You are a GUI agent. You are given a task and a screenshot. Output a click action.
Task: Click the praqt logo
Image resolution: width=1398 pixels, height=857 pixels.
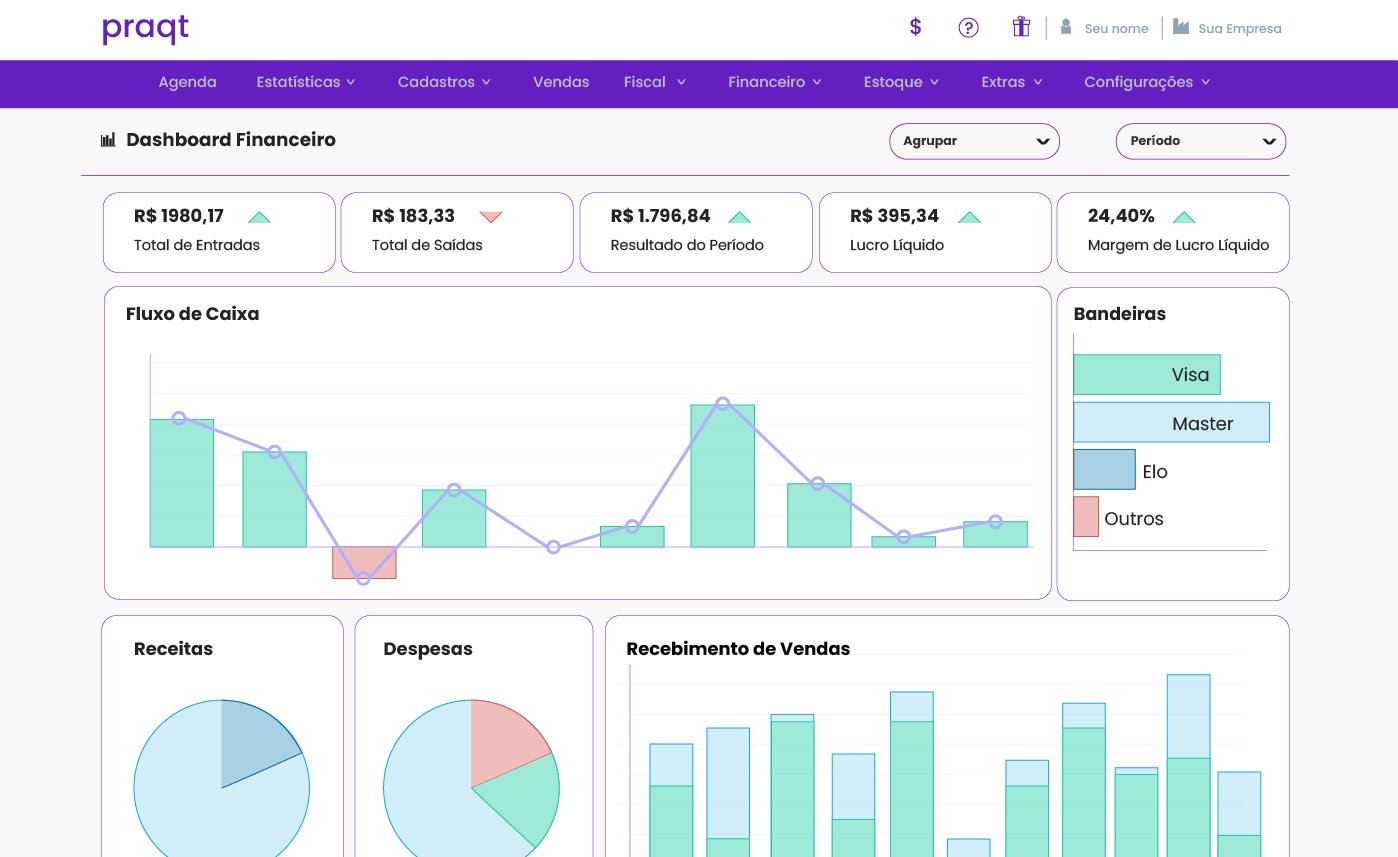pos(145,29)
